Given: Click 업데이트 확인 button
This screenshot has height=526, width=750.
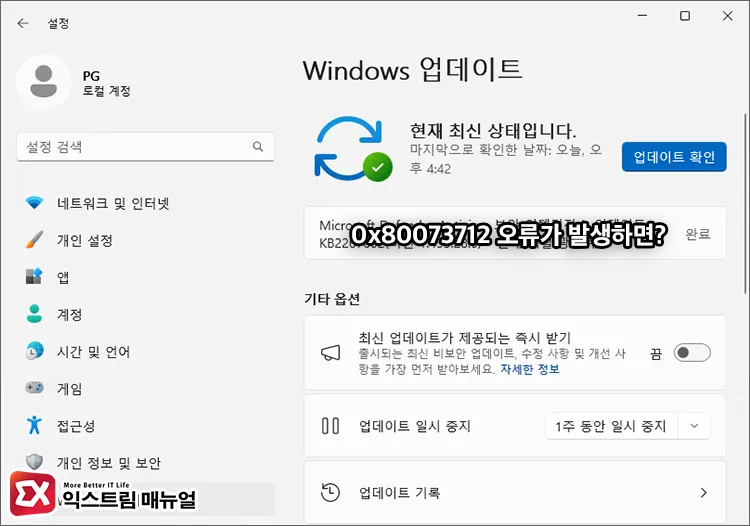Looking at the screenshot, I should (x=674, y=157).
